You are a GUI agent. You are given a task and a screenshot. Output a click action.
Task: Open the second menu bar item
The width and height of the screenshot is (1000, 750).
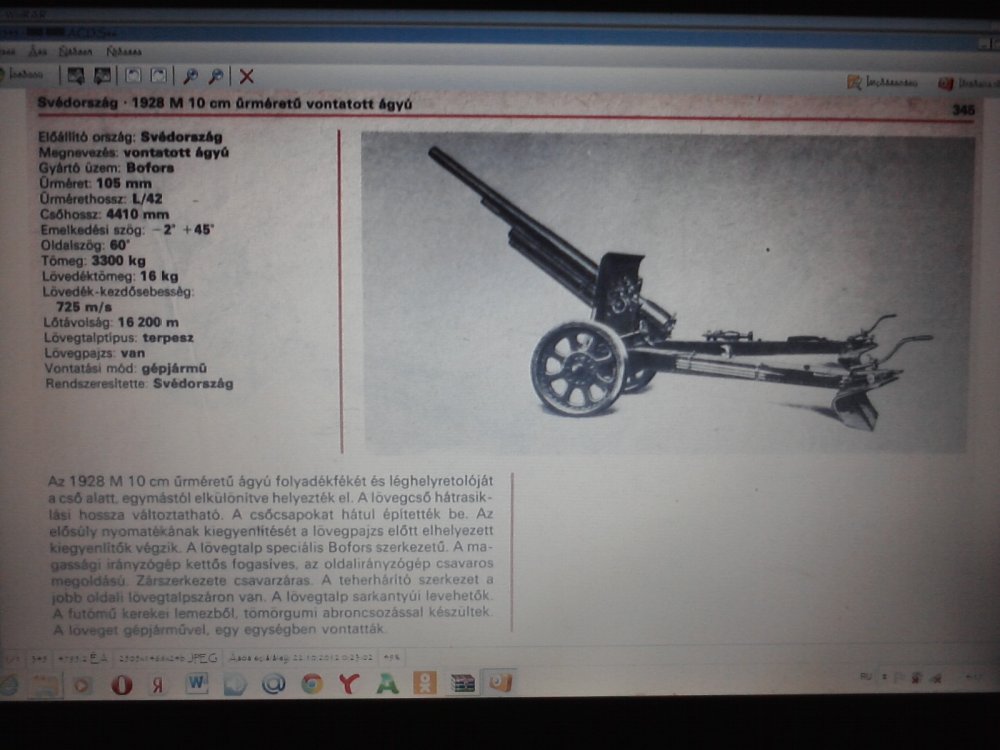pos(38,51)
